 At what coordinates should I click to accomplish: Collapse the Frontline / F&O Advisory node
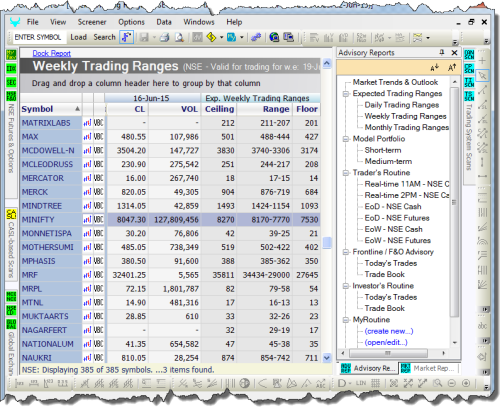pyautogui.click(x=346, y=252)
